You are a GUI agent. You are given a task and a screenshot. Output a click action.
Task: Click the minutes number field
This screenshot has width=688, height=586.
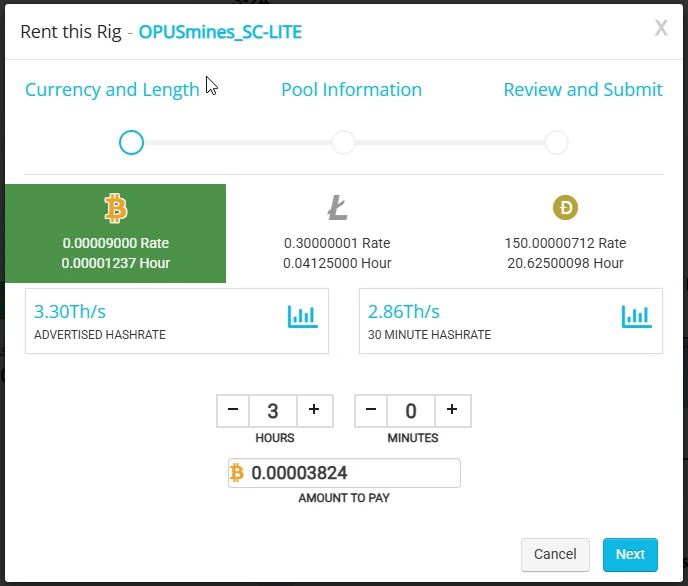(x=411, y=411)
